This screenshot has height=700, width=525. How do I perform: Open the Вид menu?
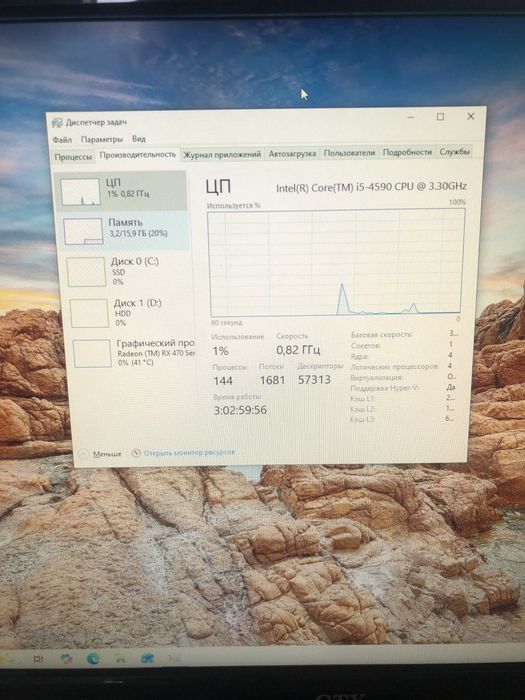[139, 139]
